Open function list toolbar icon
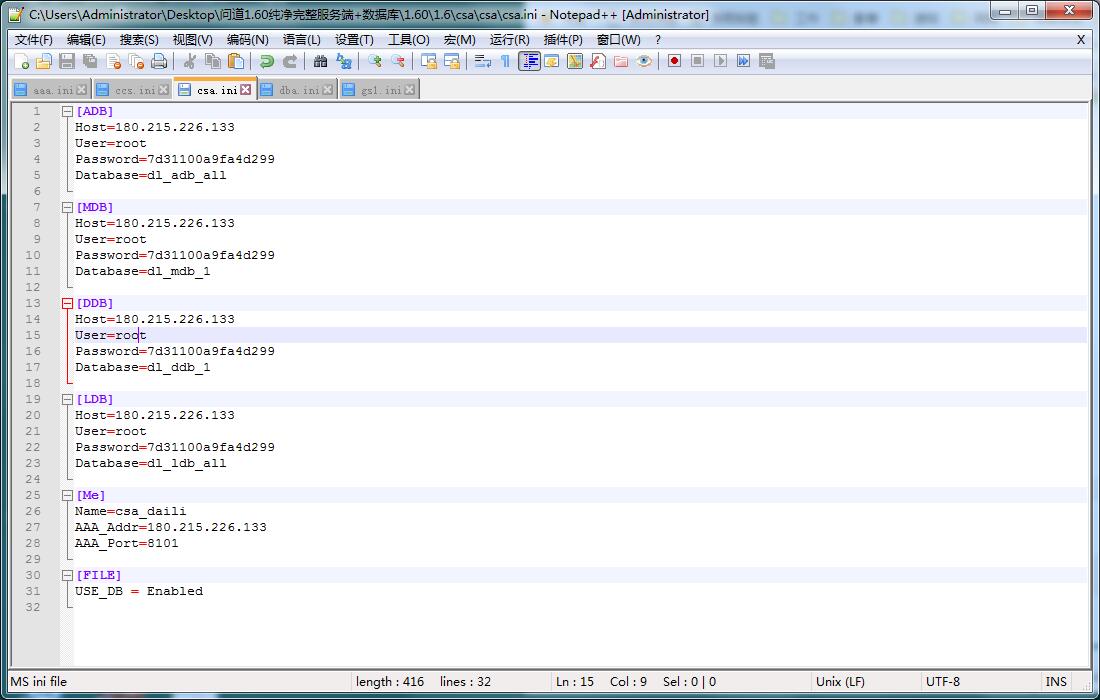1100x700 pixels. (598, 62)
